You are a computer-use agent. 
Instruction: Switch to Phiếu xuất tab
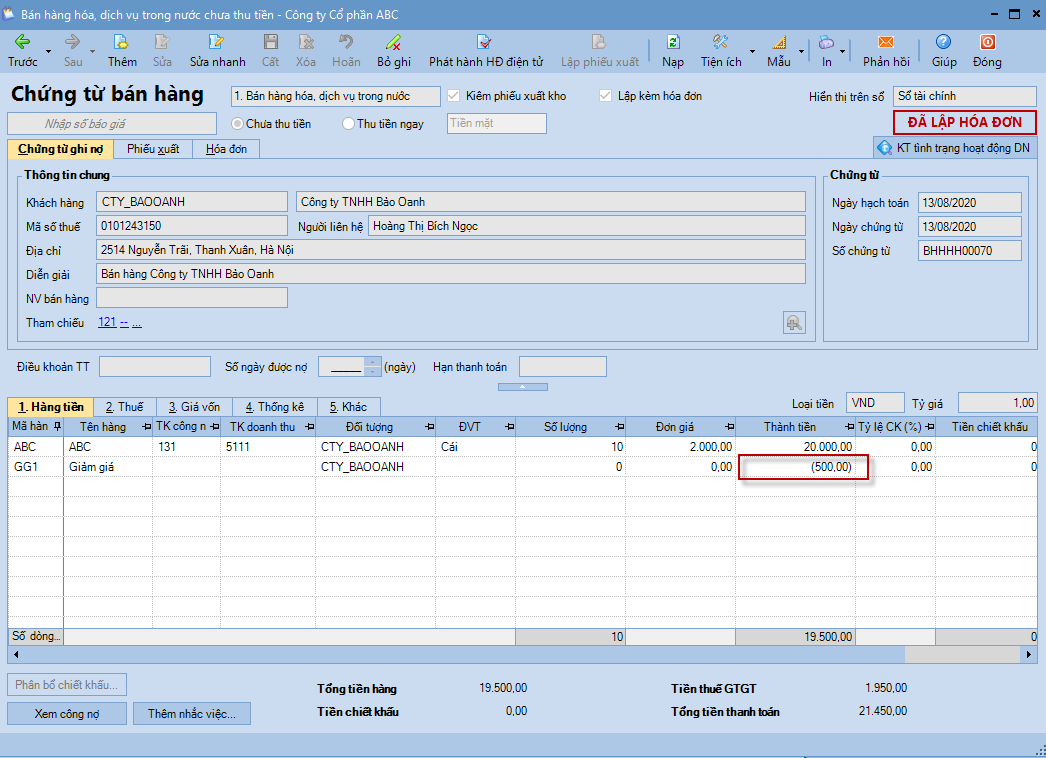[x=153, y=149]
